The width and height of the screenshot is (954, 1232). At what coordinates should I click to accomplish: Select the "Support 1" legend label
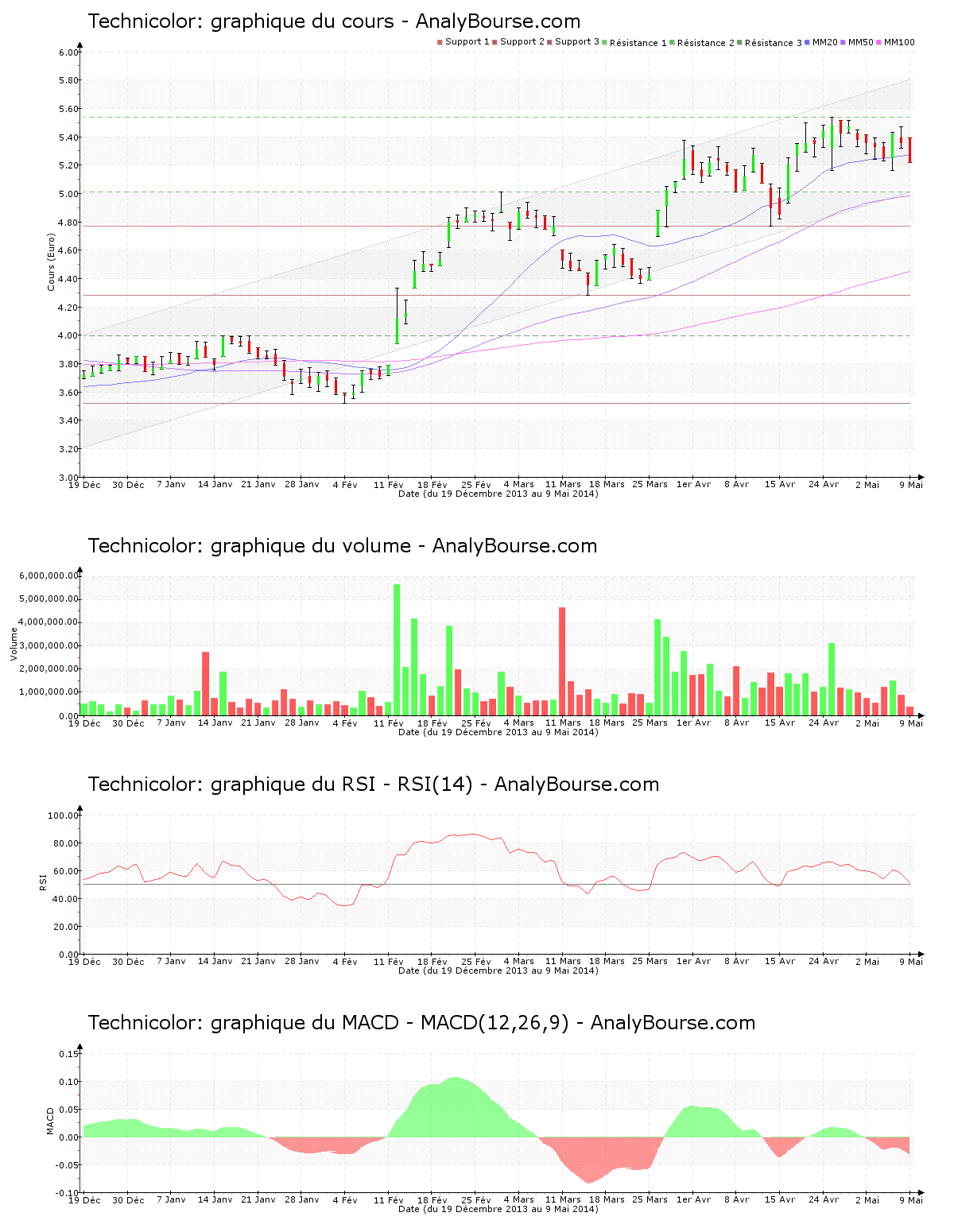click(467, 42)
